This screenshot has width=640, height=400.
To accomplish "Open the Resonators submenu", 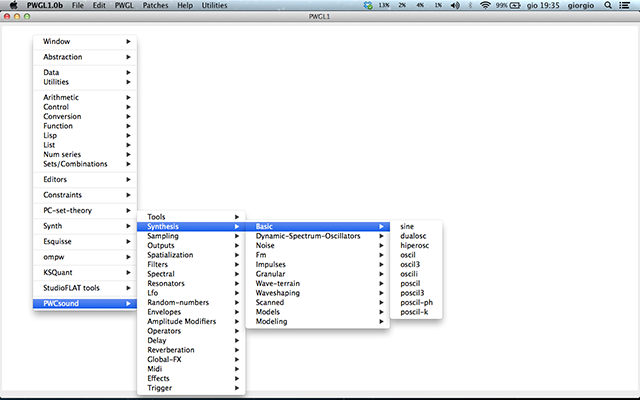I will pos(191,283).
